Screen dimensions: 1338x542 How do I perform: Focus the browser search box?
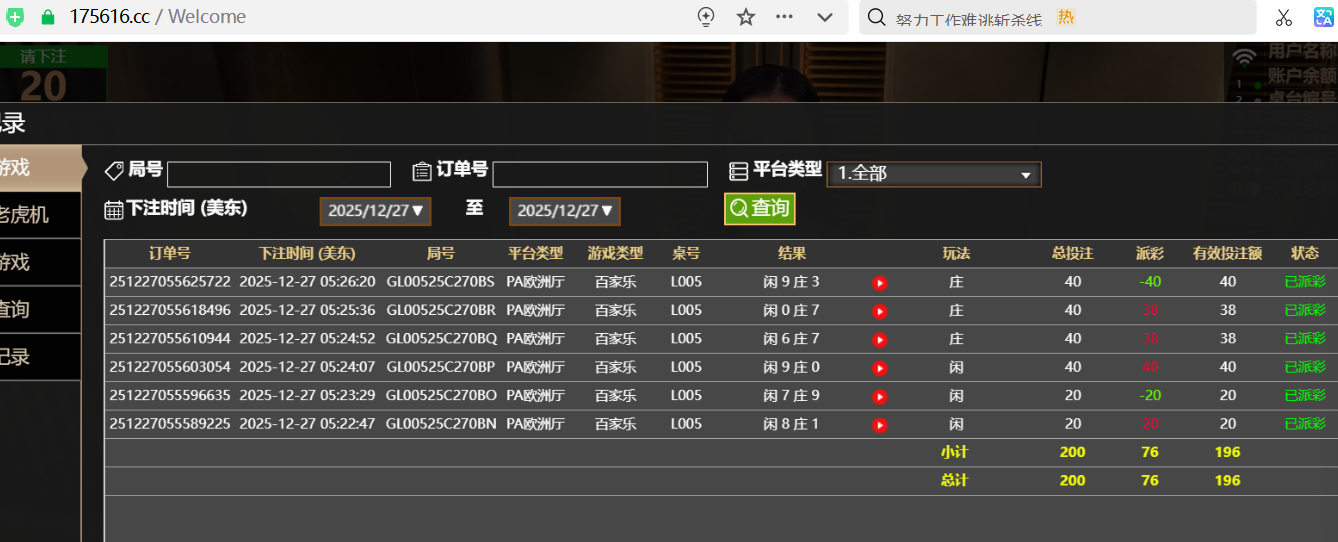(1057, 18)
